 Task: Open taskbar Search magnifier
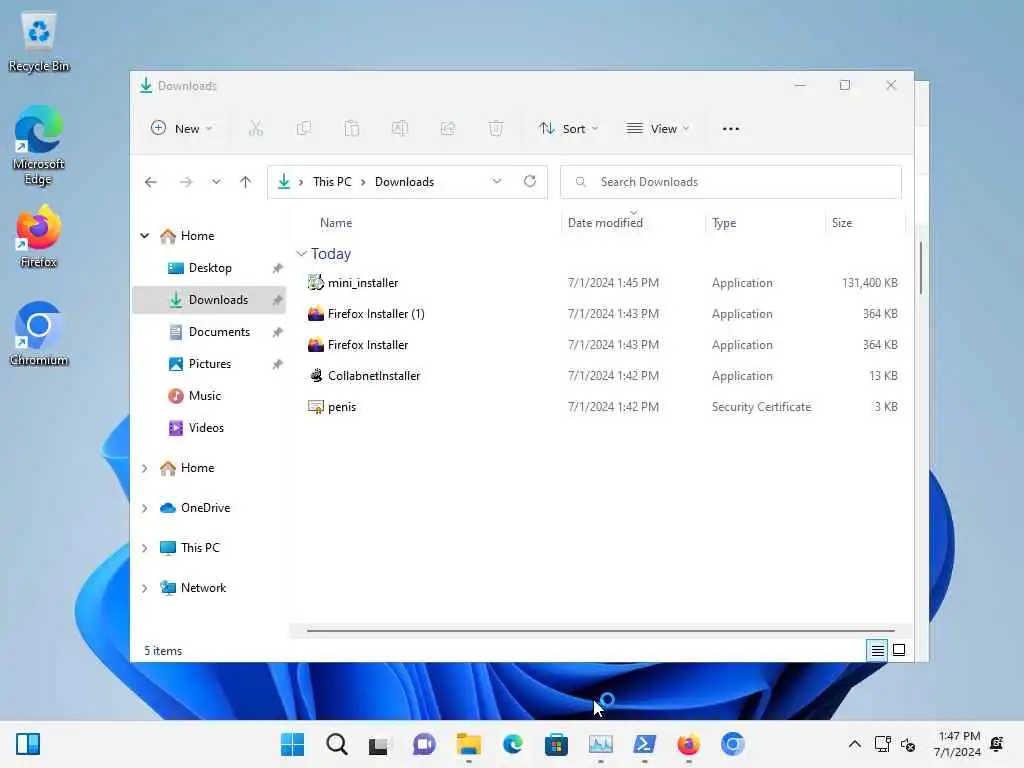[336, 744]
